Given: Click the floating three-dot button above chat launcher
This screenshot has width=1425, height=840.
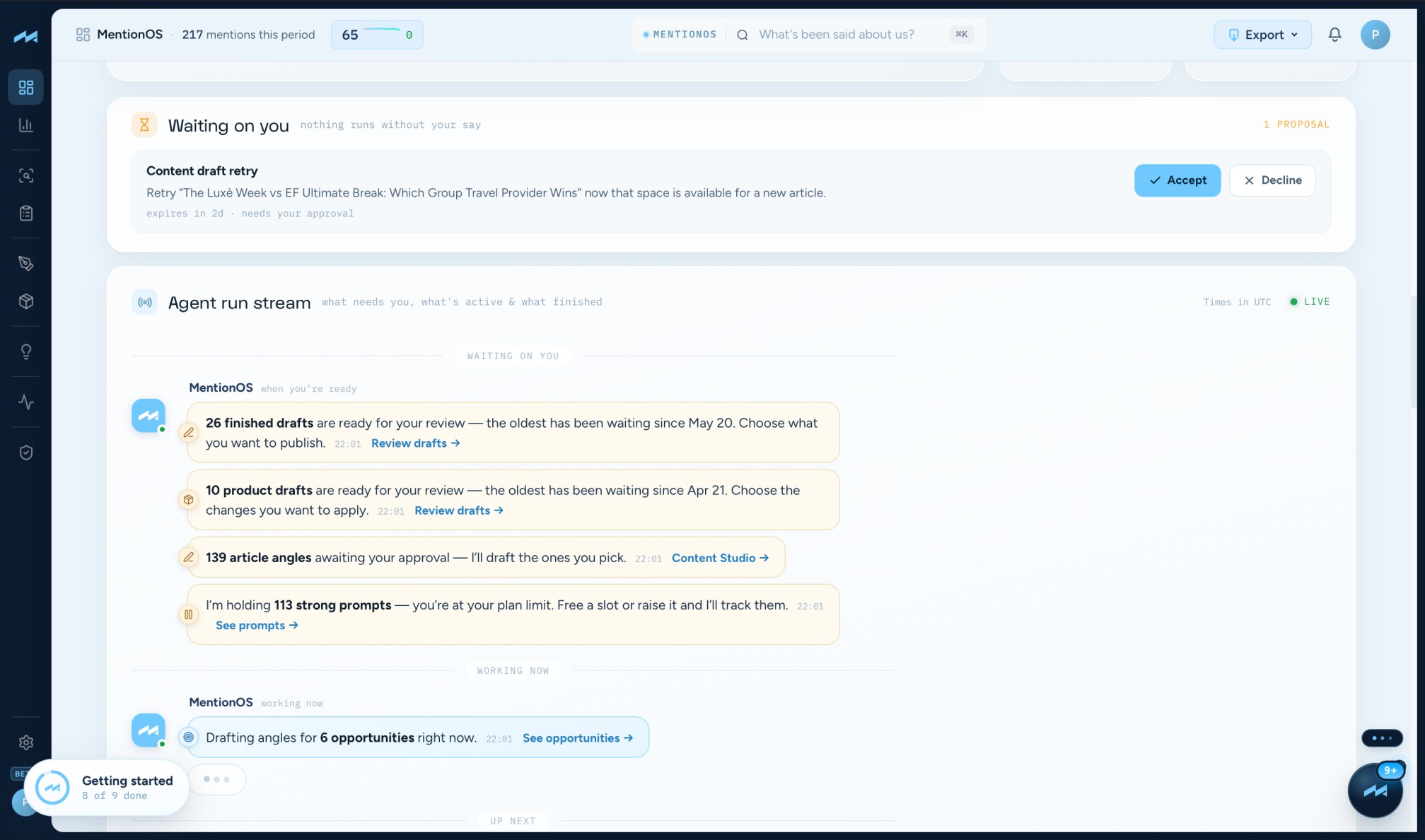Looking at the screenshot, I should tap(1382, 738).
